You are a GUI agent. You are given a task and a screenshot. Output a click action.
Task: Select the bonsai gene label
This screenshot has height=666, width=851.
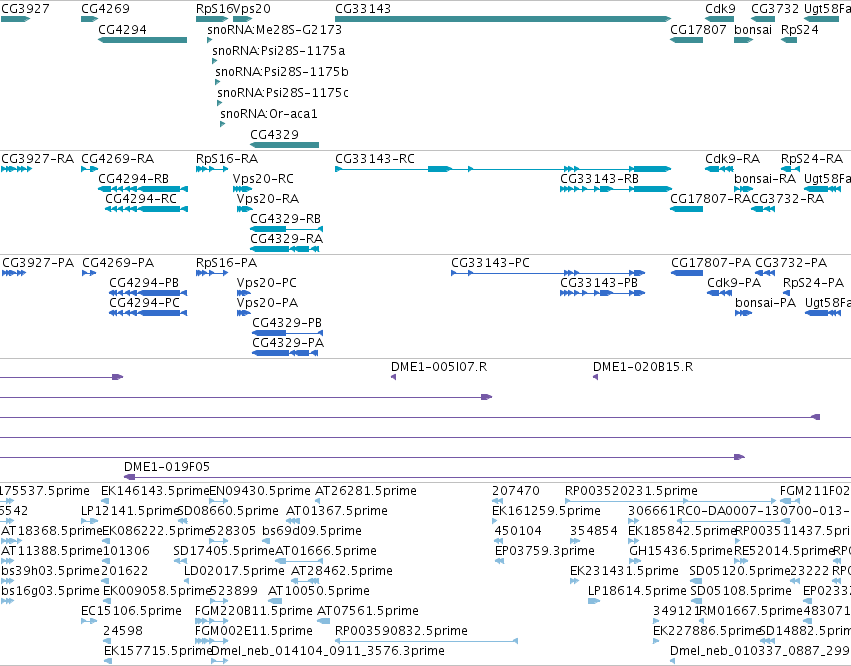(753, 30)
